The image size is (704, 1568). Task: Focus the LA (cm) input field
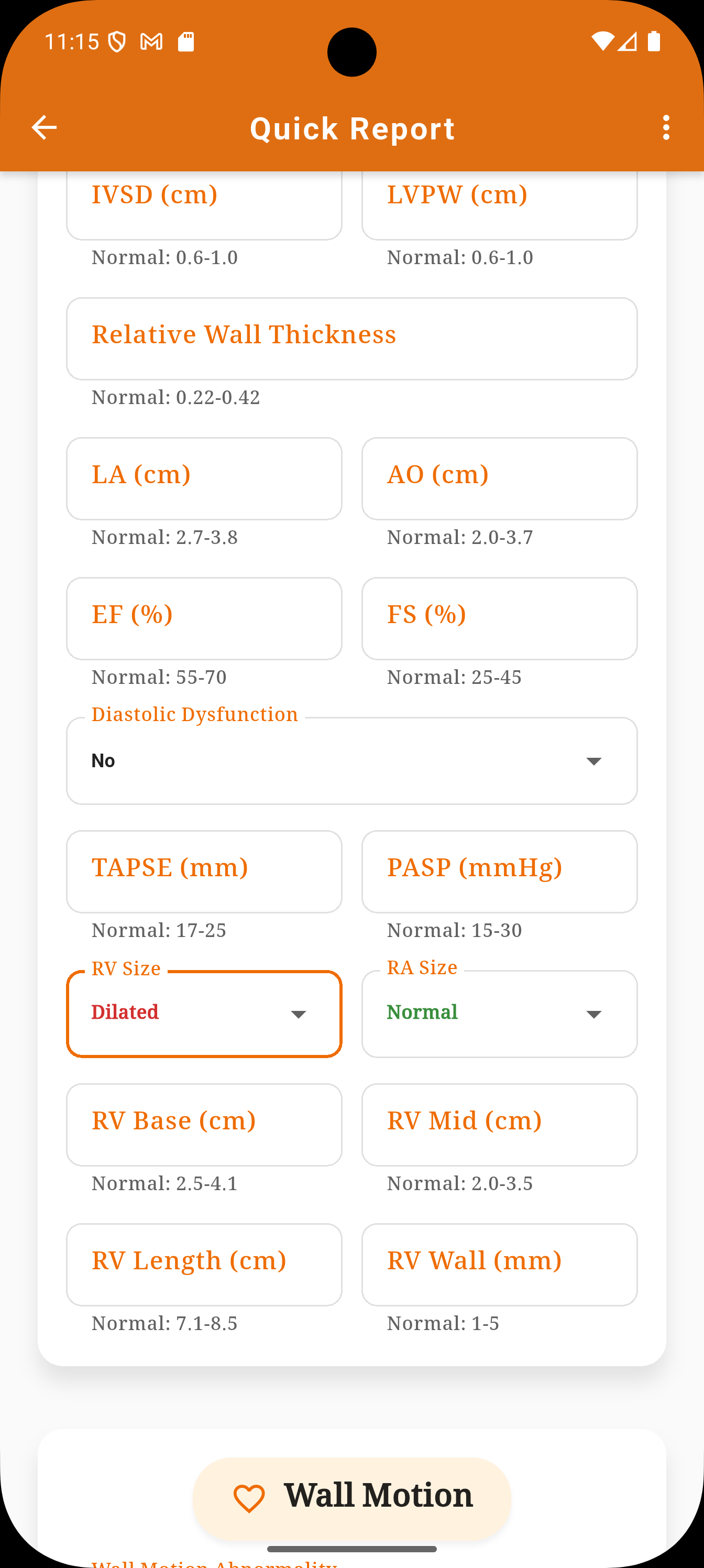[x=204, y=478]
